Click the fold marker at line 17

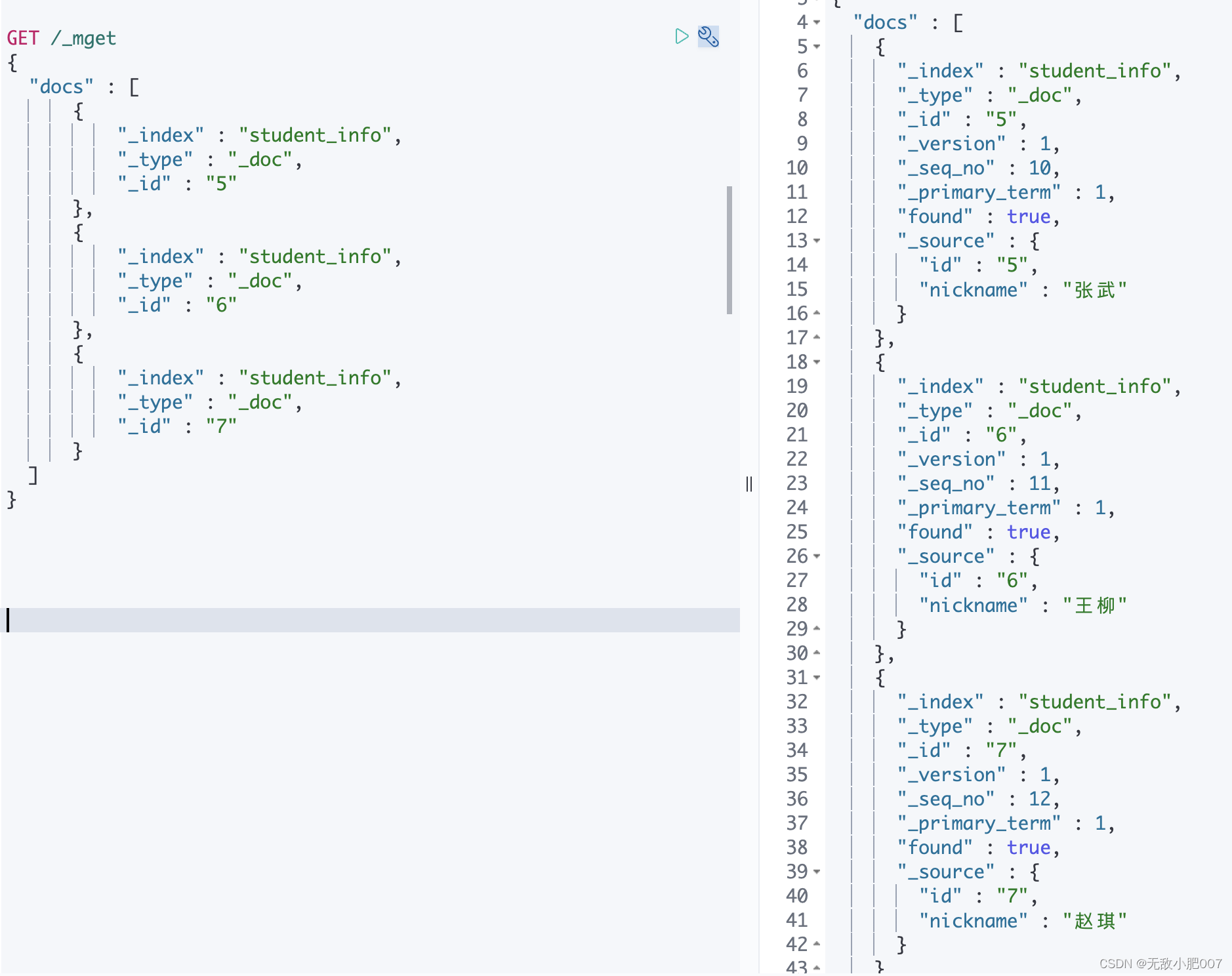coord(817,338)
